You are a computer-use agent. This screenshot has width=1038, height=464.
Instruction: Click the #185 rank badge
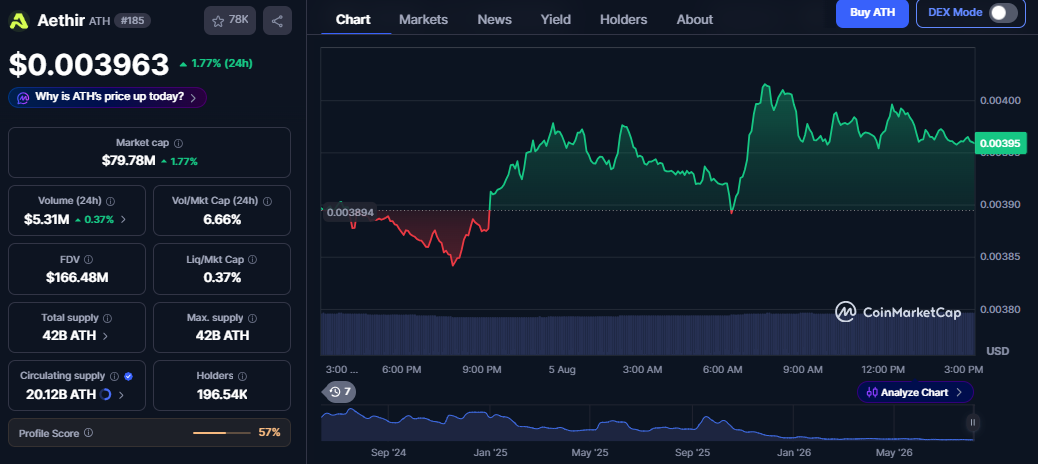pyautogui.click(x=132, y=21)
